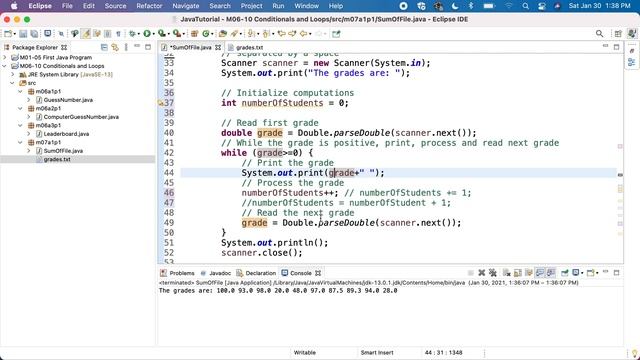Toggle Show Whitespace Characters paragraph icon
The height and width of the screenshot is (360, 640).
coord(118,34)
